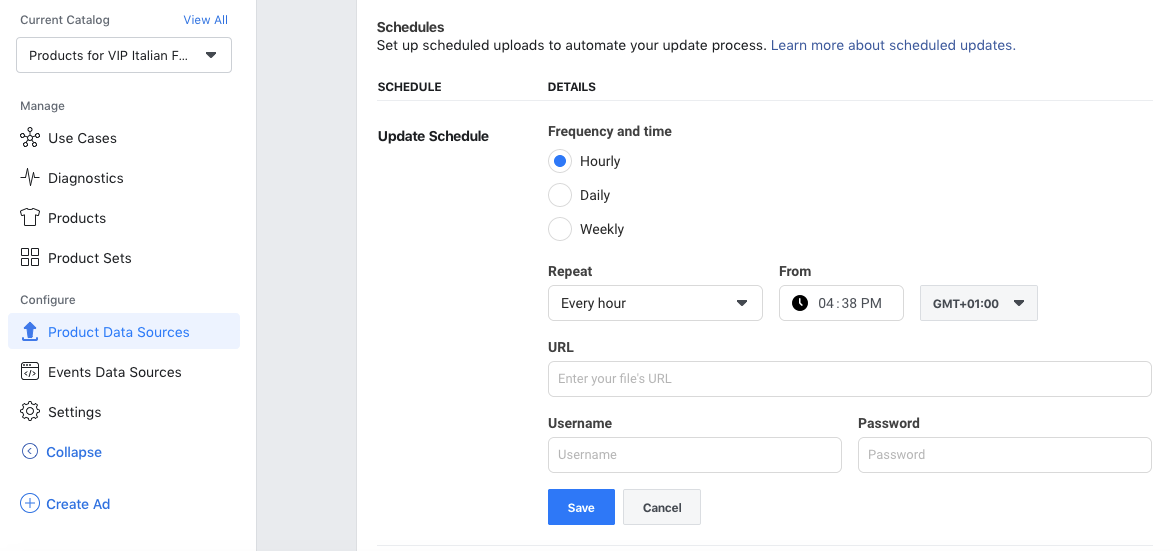1170x551 pixels.
Task: Save the update schedule
Action: tap(581, 507)
